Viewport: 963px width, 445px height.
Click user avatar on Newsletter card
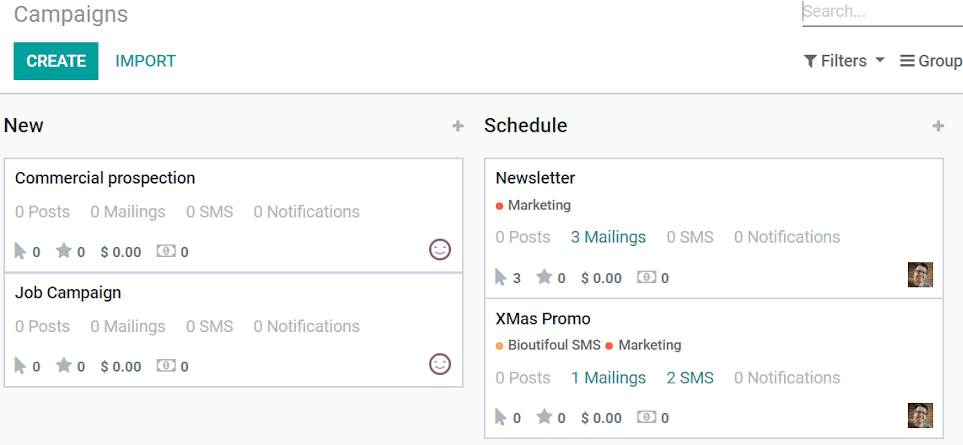point(920,274)
